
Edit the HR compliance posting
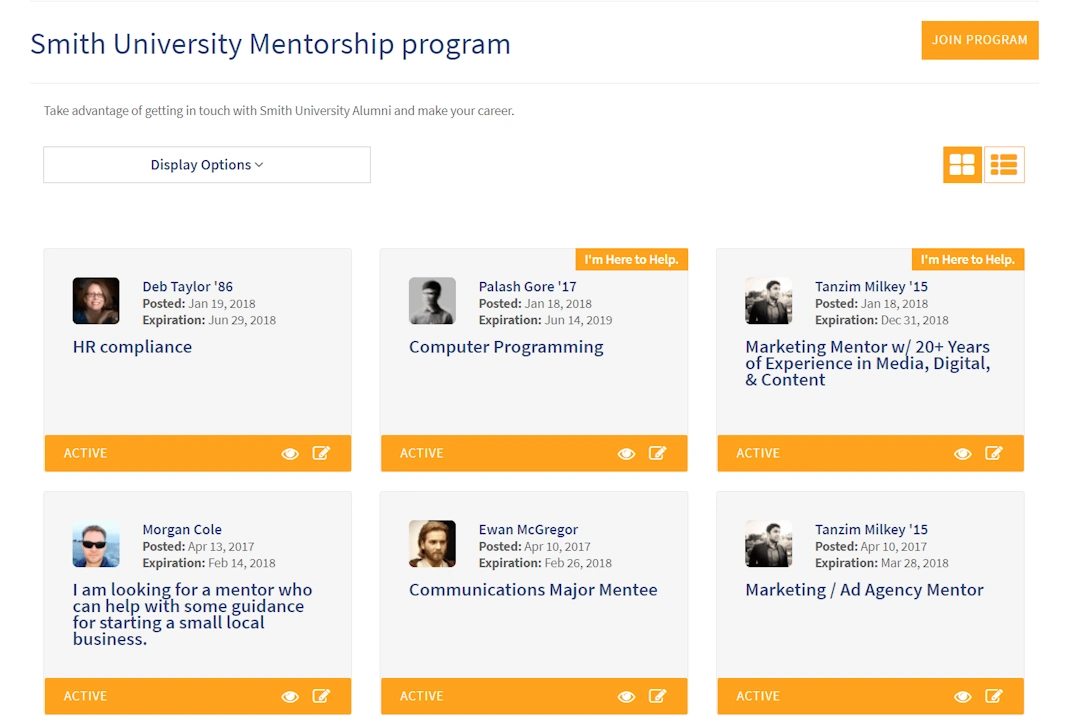(321, 453)
